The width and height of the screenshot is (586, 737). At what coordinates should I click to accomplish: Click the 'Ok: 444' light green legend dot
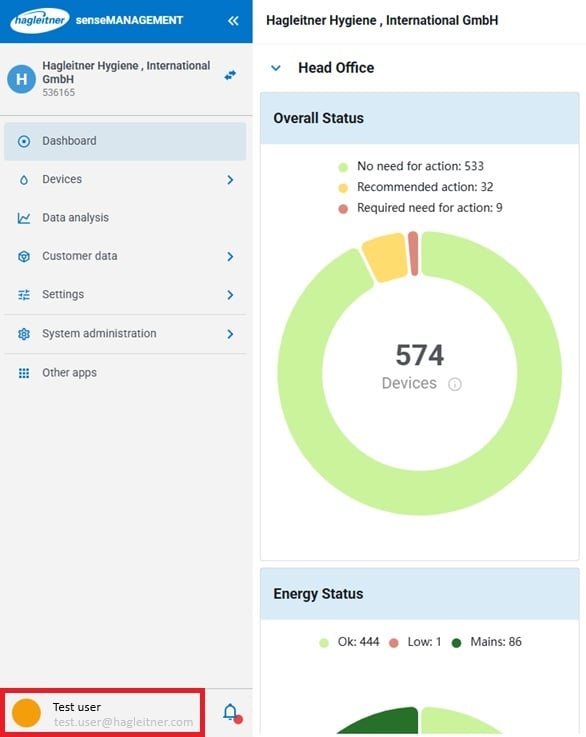[324, 643]
